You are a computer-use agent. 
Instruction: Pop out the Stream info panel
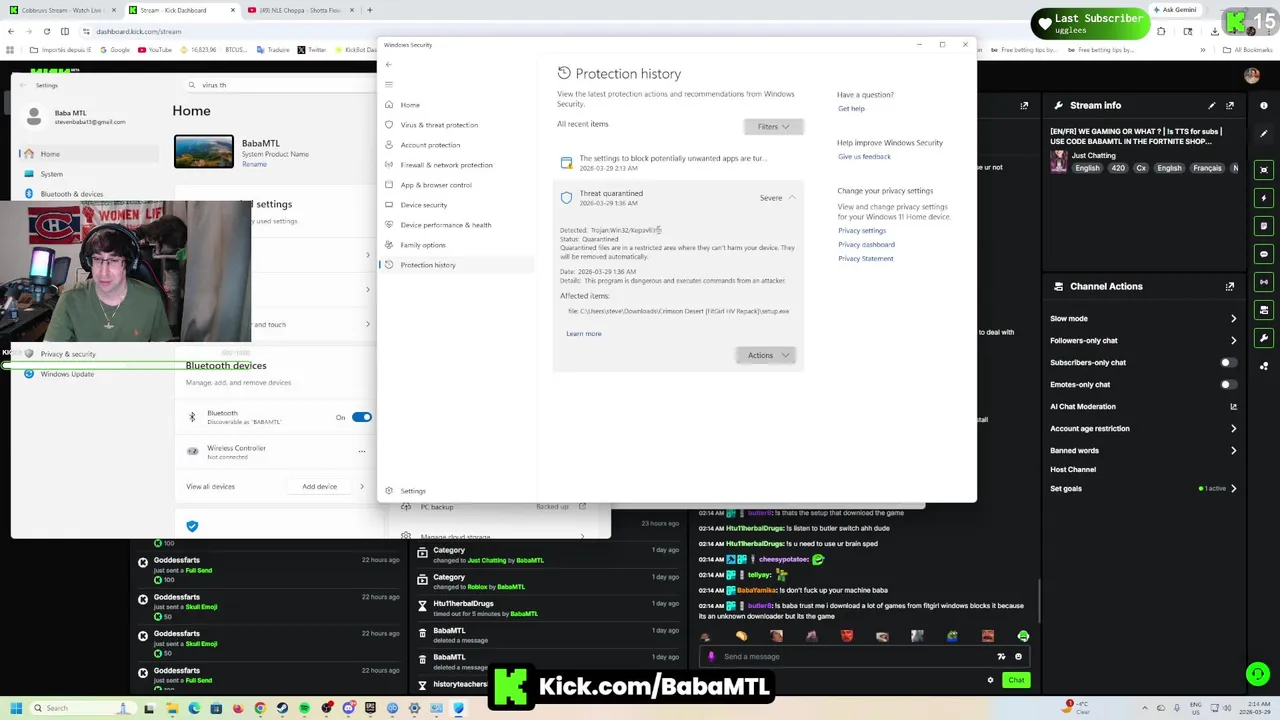(1230, 105)
